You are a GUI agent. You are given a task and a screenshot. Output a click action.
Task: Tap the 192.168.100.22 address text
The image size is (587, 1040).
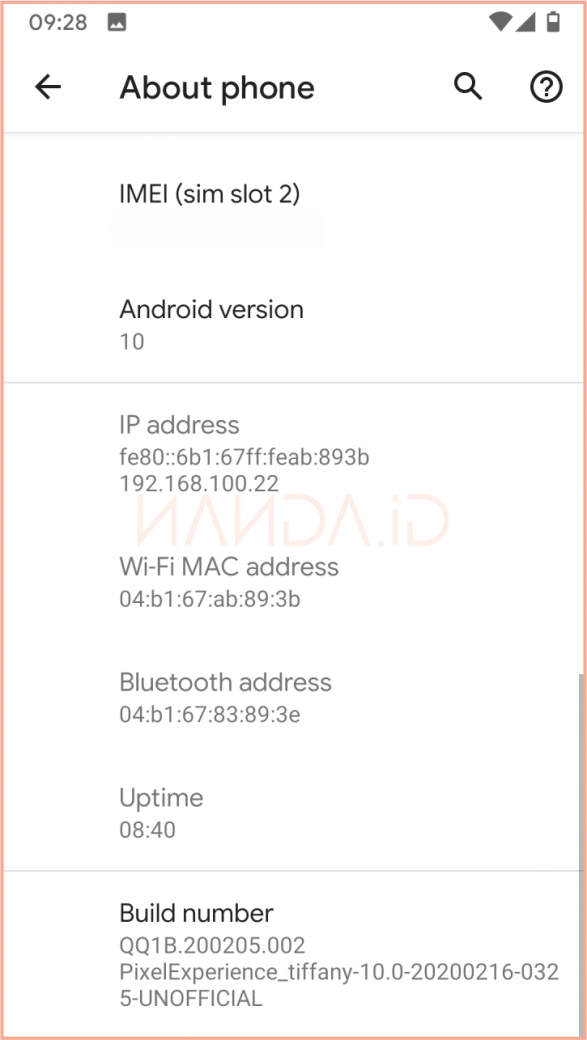click(x=199, y=484)
